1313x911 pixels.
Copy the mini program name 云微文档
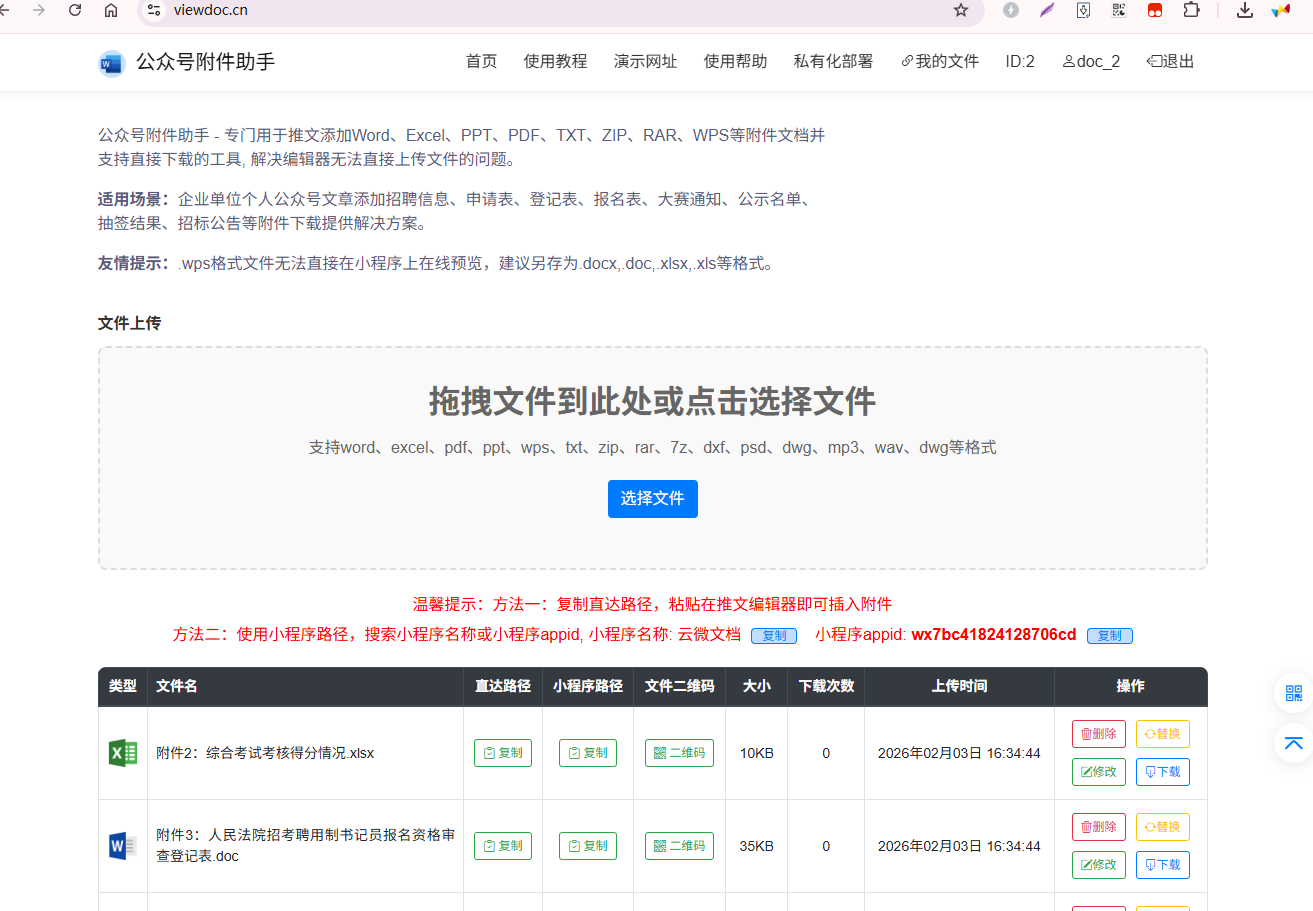(x=773, y=635)
